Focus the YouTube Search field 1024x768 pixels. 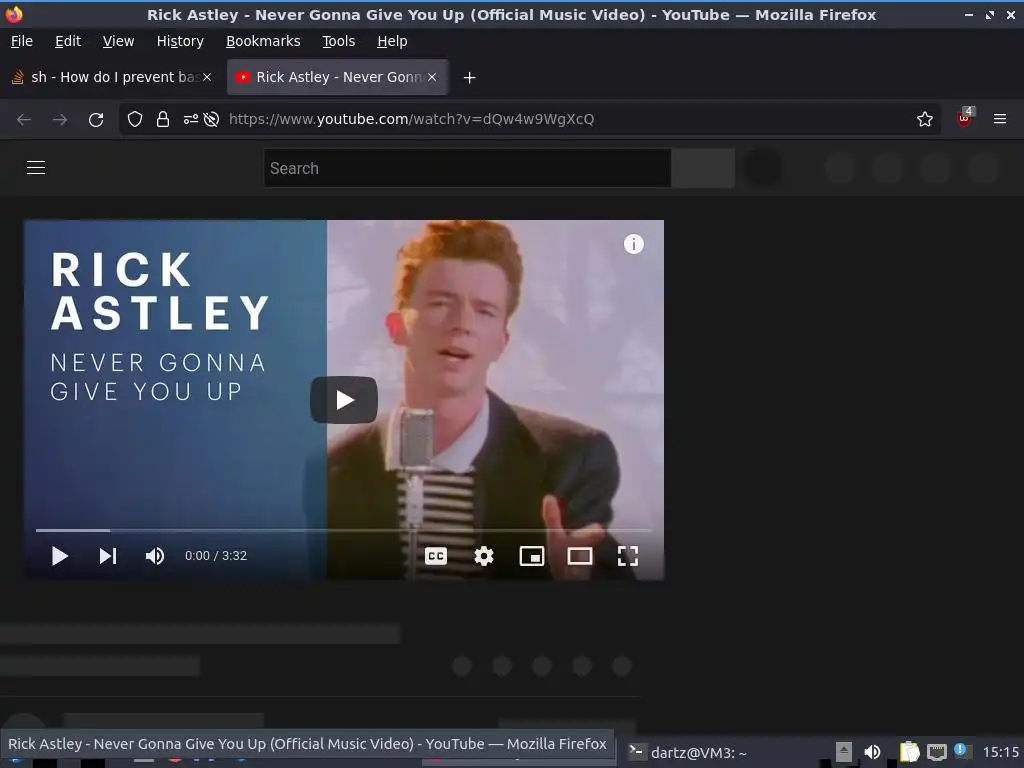pos(467,168)
